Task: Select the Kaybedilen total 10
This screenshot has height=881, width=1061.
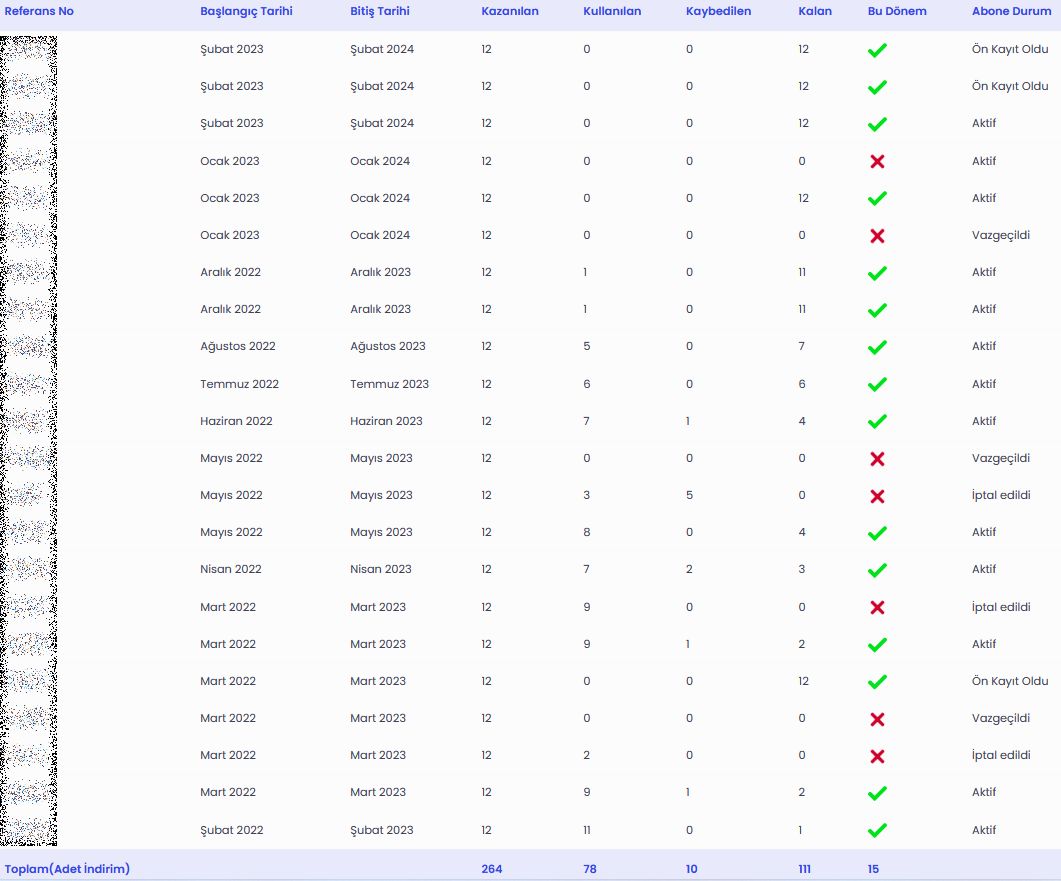Action: tap(691, 869)
